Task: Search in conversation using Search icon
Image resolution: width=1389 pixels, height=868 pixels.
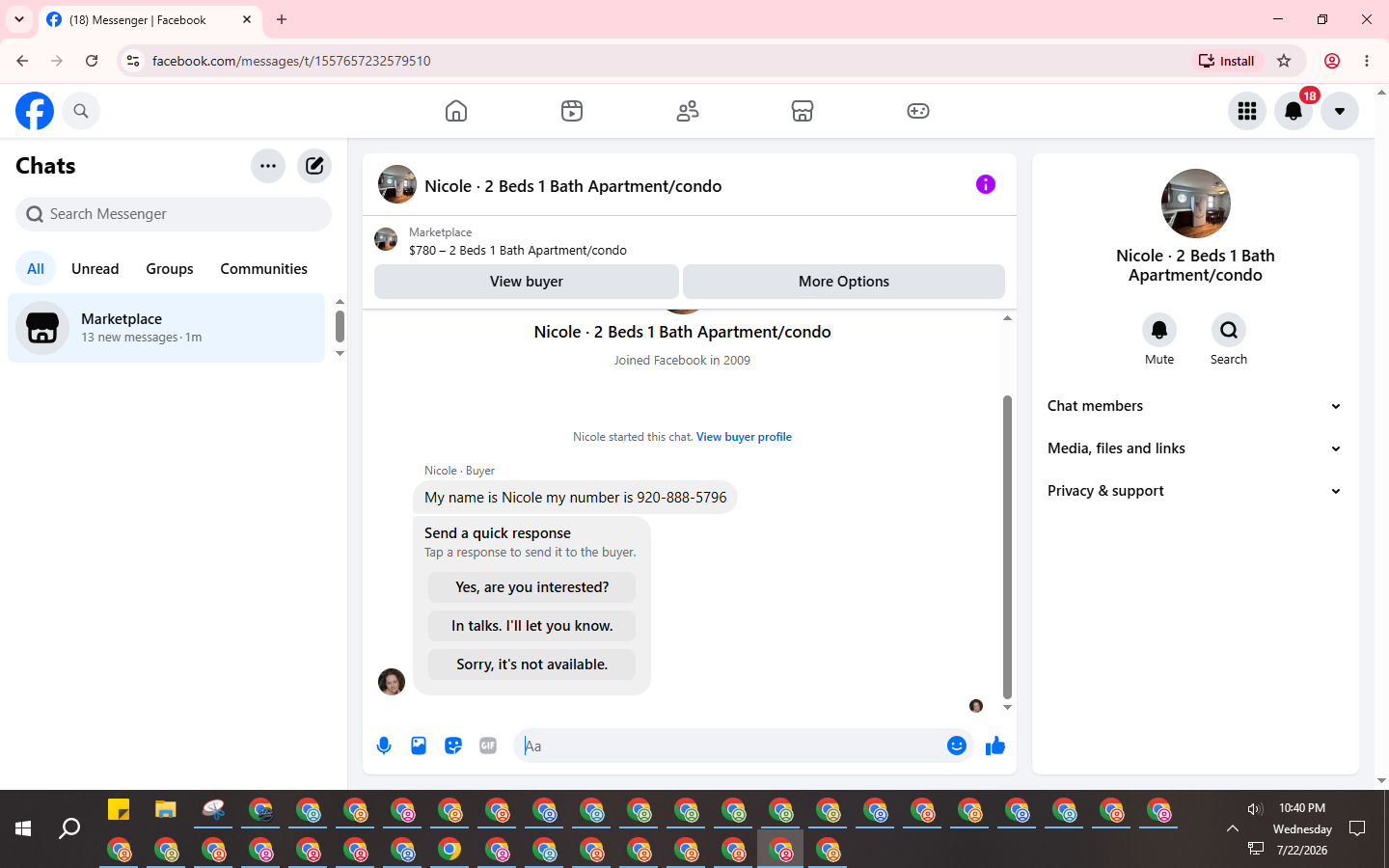Action: click(x=1229, y=330)
